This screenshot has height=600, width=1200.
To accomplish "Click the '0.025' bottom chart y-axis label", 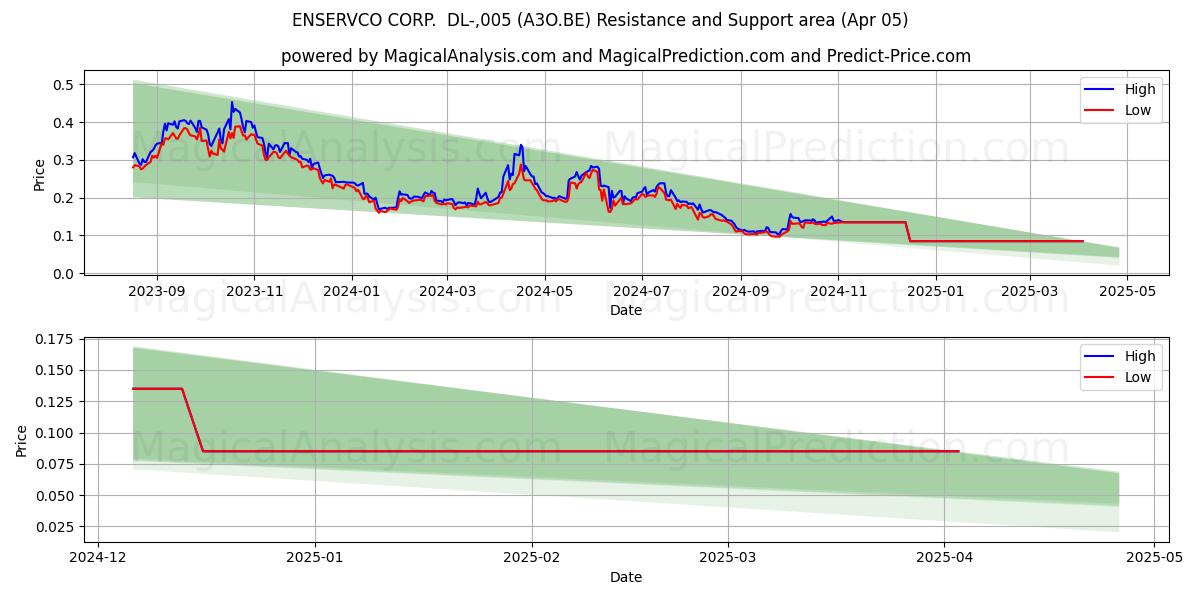I will click(x=55, y=527).
